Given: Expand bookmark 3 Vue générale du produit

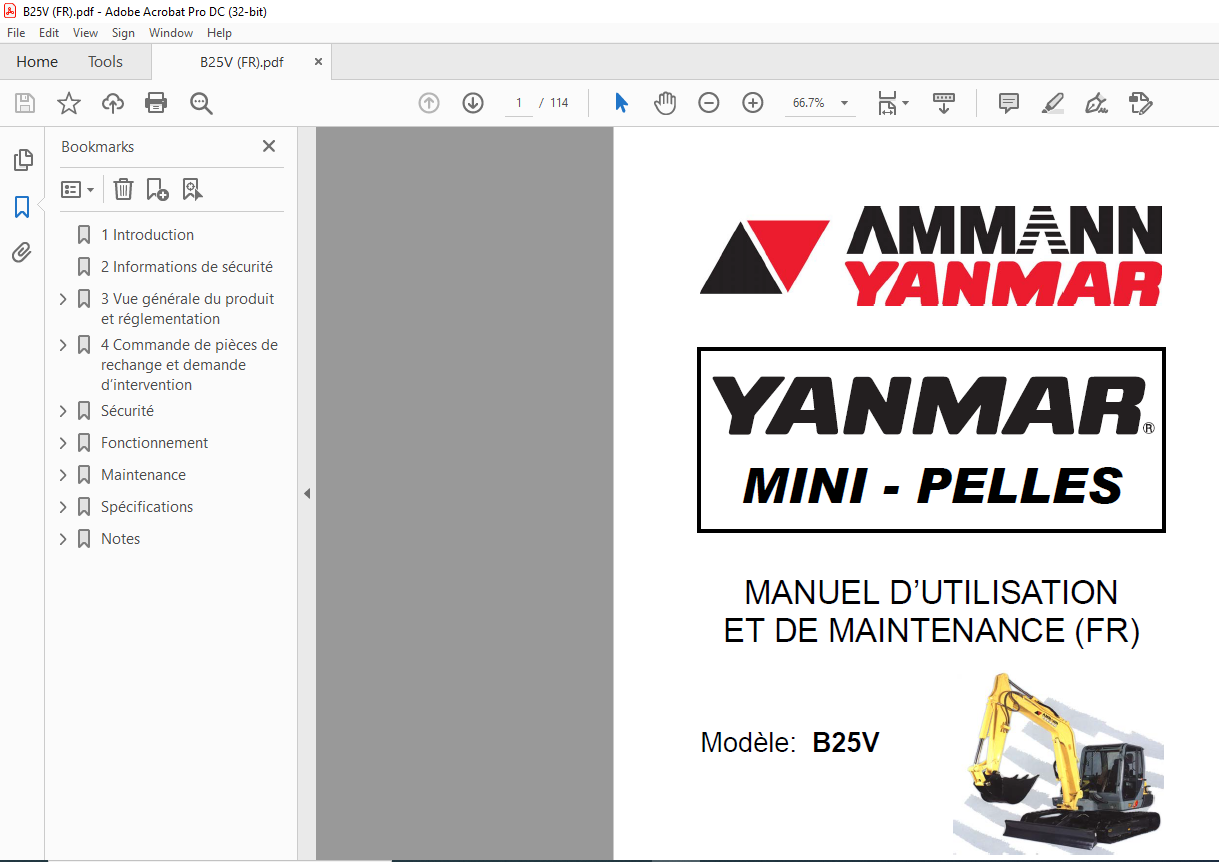Looking at the screenshot, I should click(x=63, y=299).
